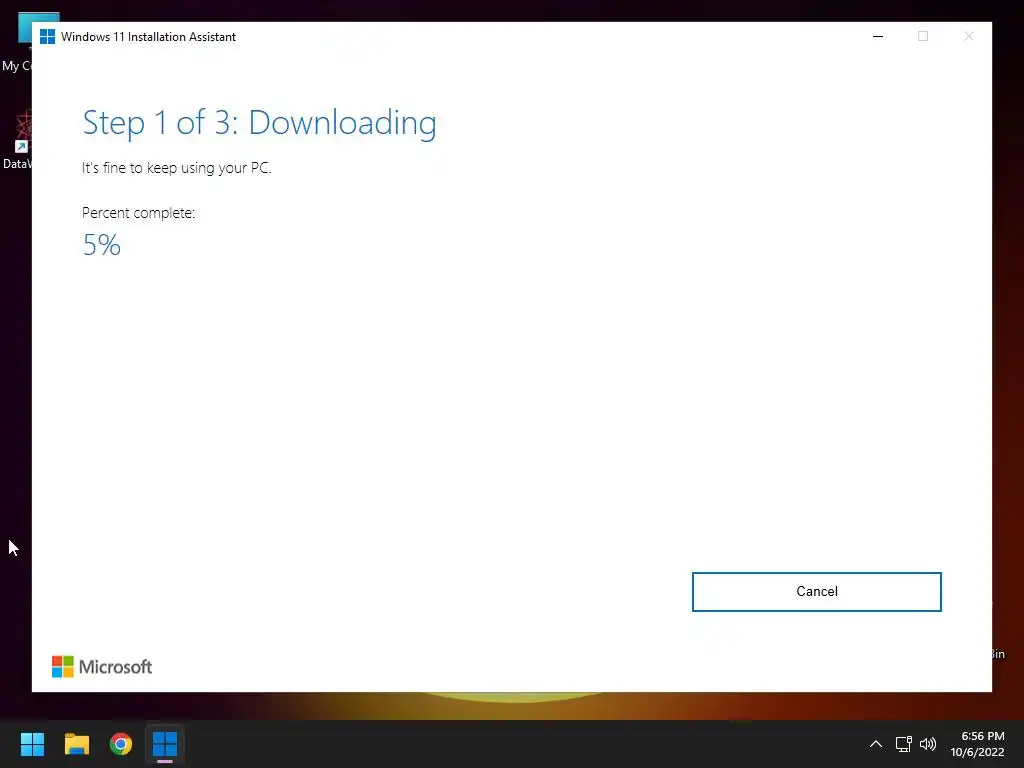Image resolution: width=1024 pixels, height=768 pixels.
Task: Select the Data shortcut desktop icon
Action: point(16,140)
